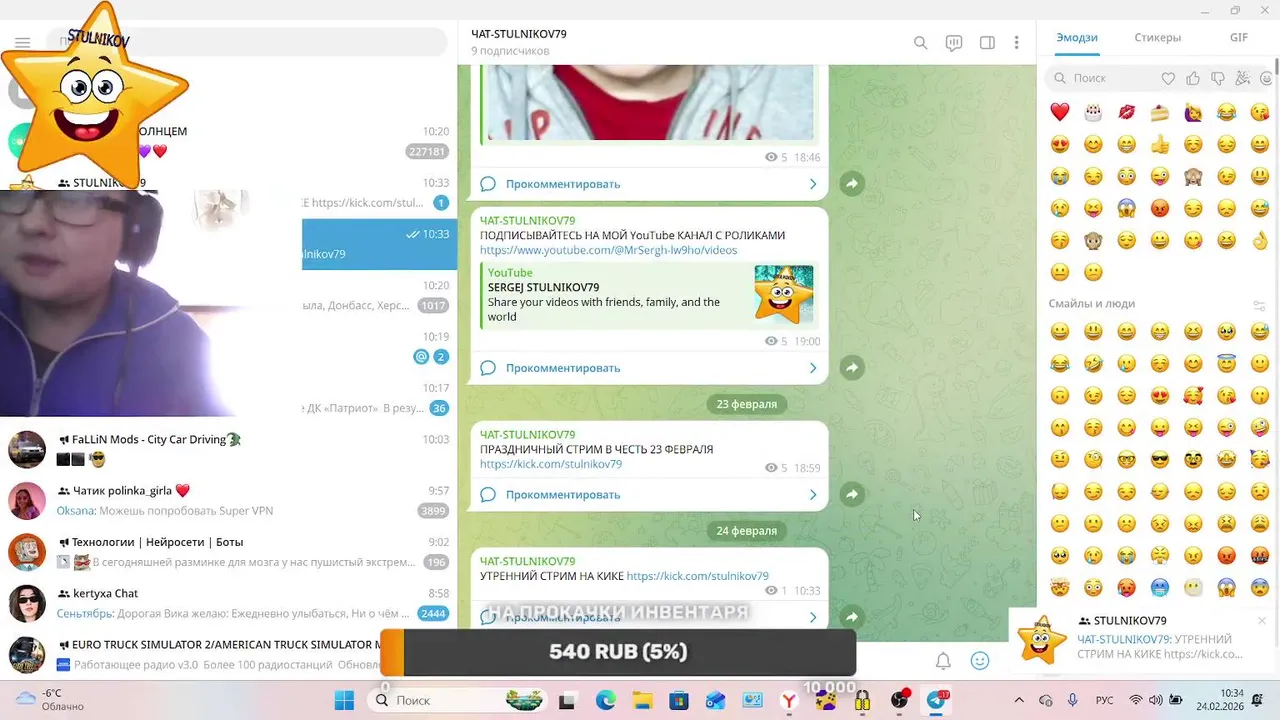Insert the kiss lips emoji
Viewport: 1280px width, 720px height.
1127,112
